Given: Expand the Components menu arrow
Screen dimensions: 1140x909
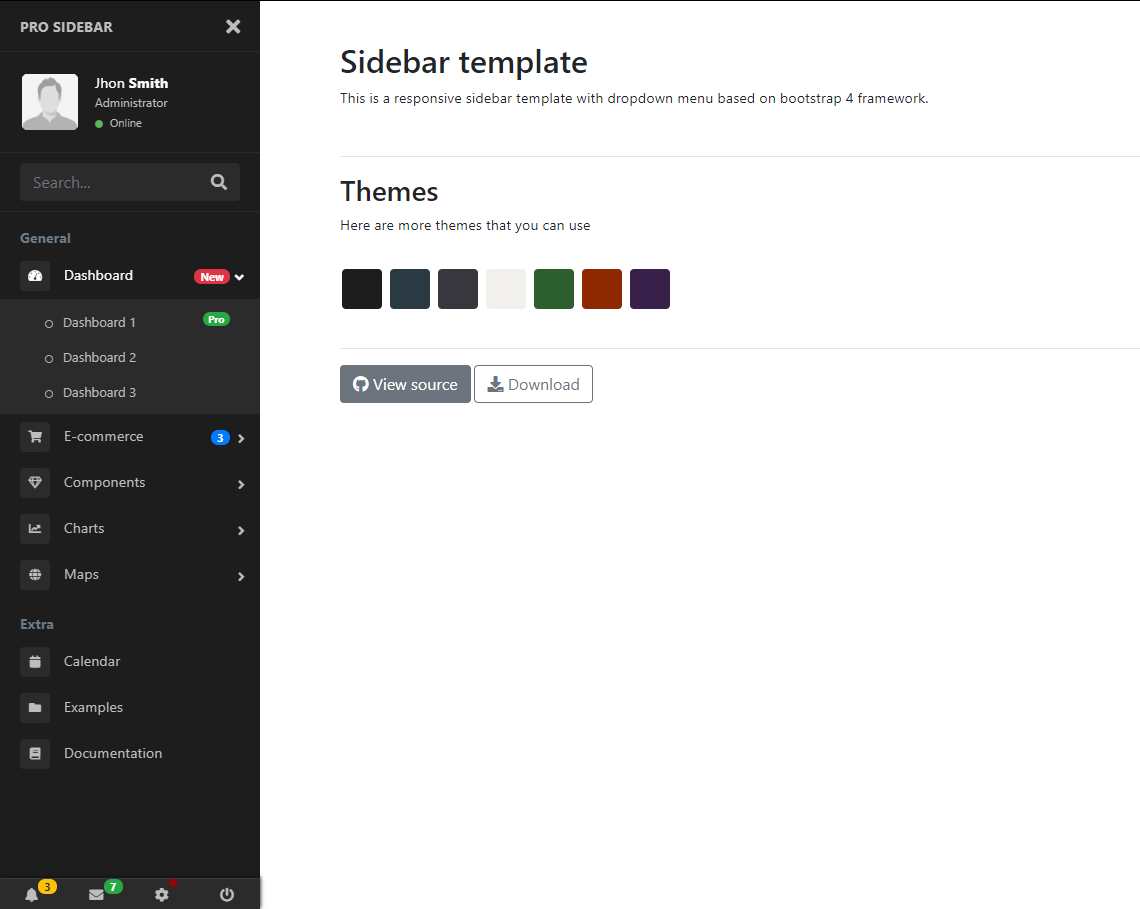Looking at the screenshot, I should tap(240, 483).
